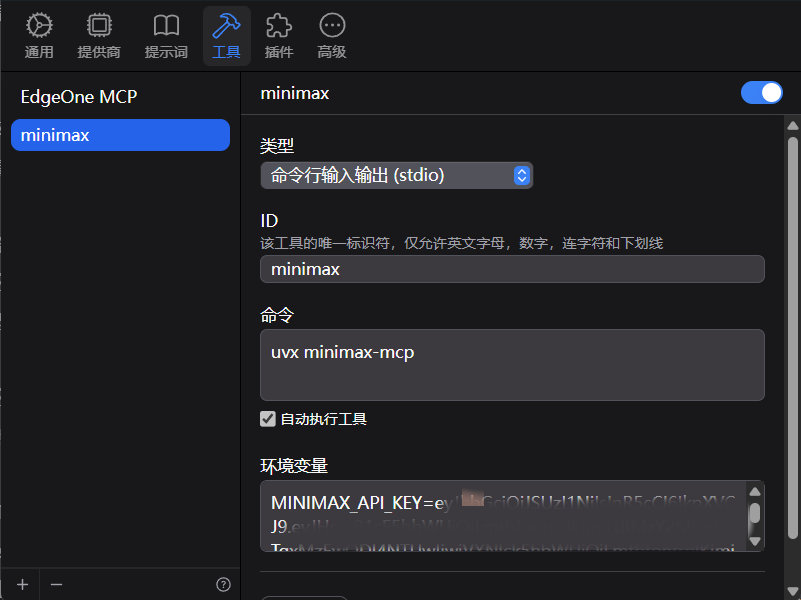Open the 插件 puzzle piece icon
Screen dimensions: 801x600
pos(279,27)
